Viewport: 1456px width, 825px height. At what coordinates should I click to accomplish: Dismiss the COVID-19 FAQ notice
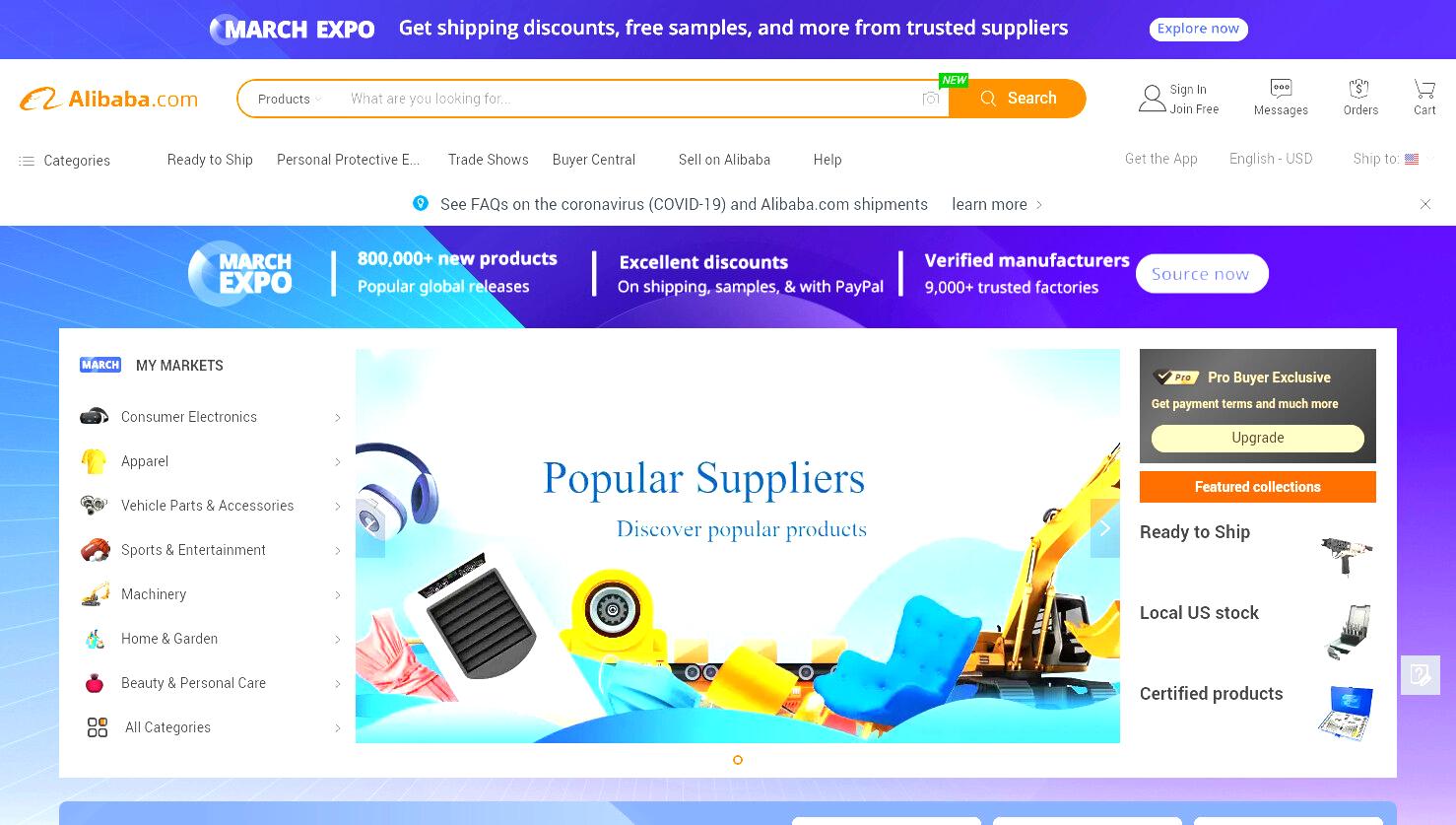(x=1424, y=204)
